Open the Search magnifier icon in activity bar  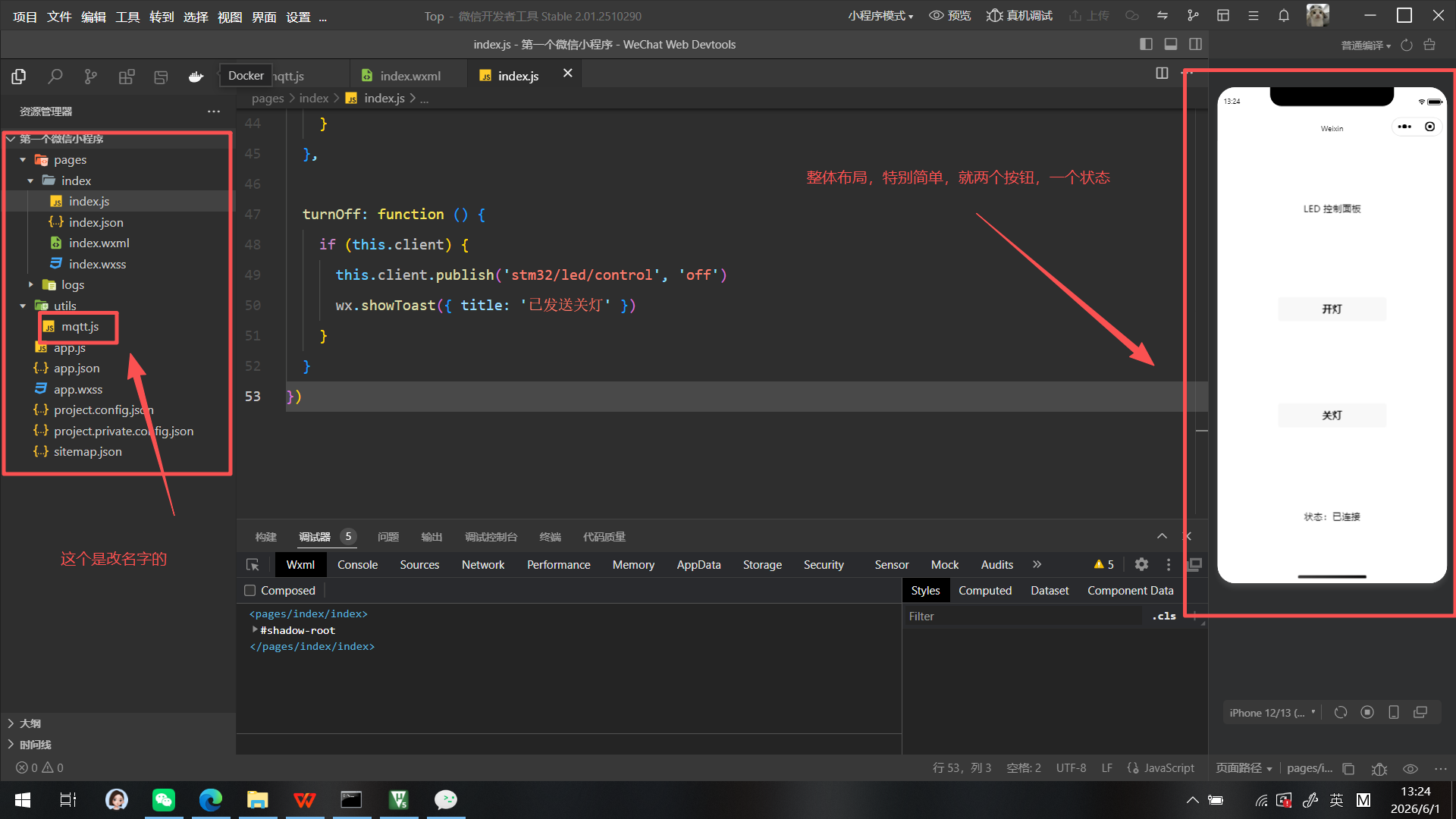[55, 76]
